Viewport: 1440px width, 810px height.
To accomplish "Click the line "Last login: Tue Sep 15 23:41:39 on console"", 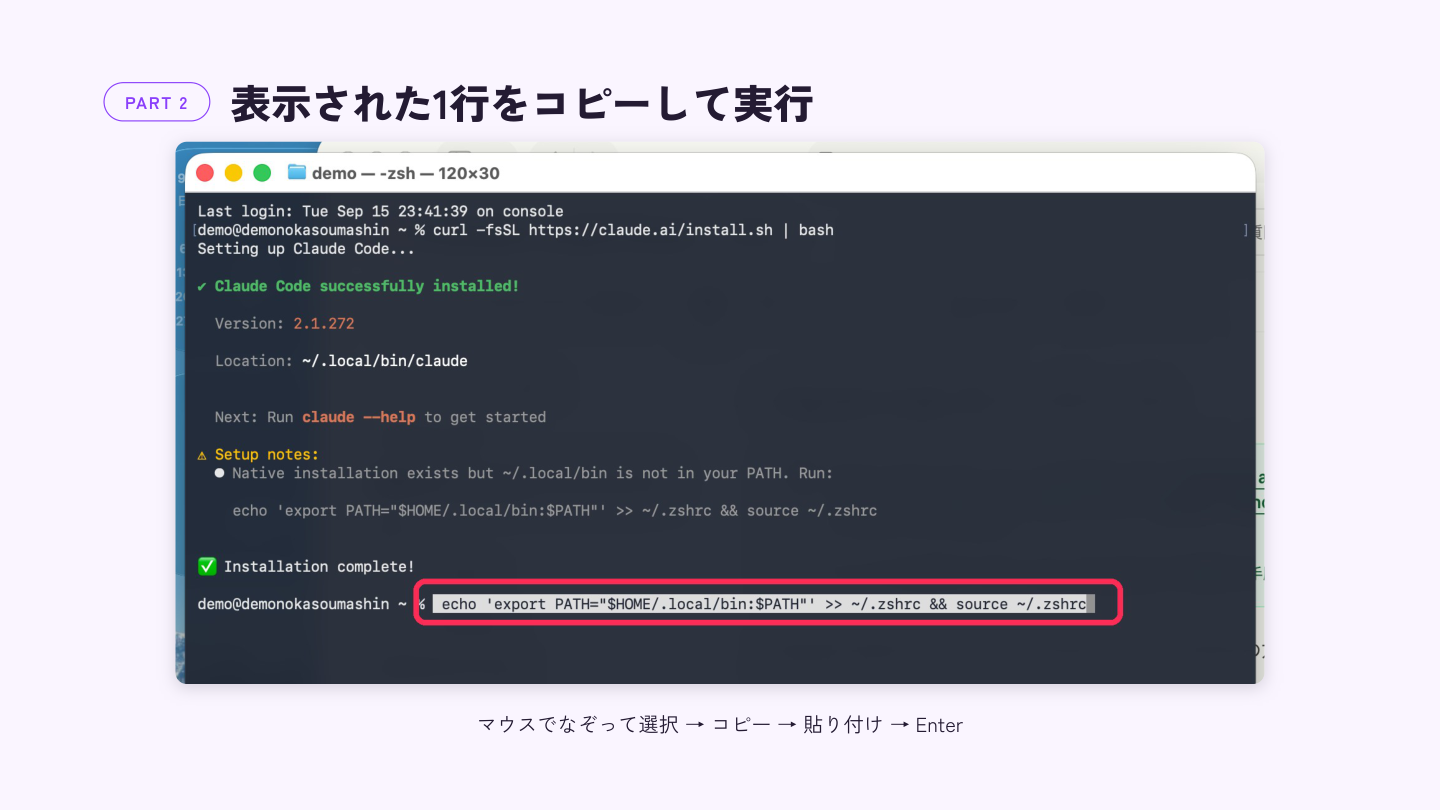I will click(380, 211).
